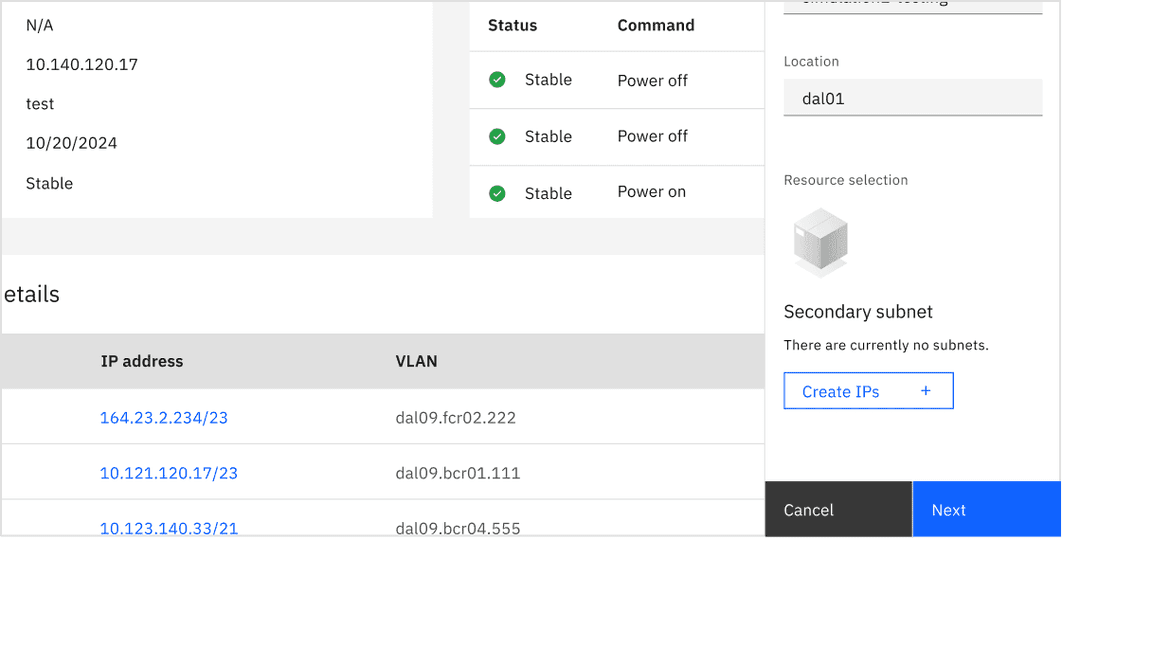Click the middle row's green Stable status icon
1152x648 pixels.
tap(497, 137)
